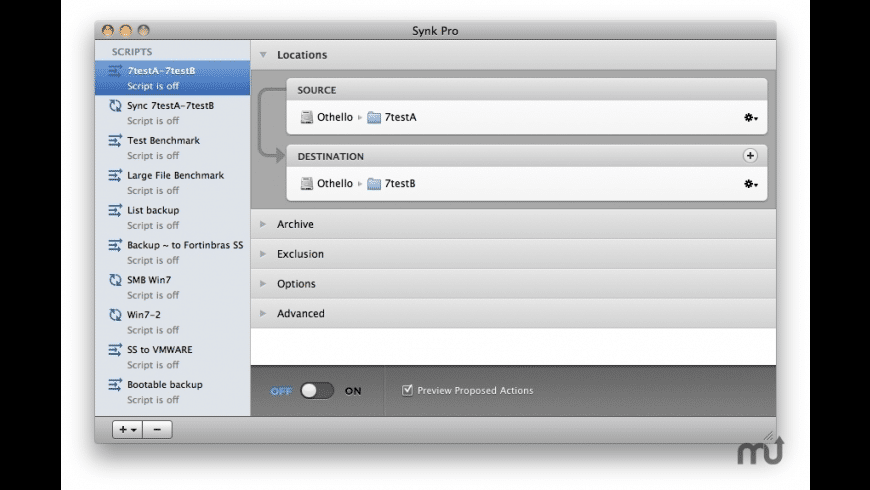Remove selected script with minus button
Screen dimensions: 870x490
[158, 430]
